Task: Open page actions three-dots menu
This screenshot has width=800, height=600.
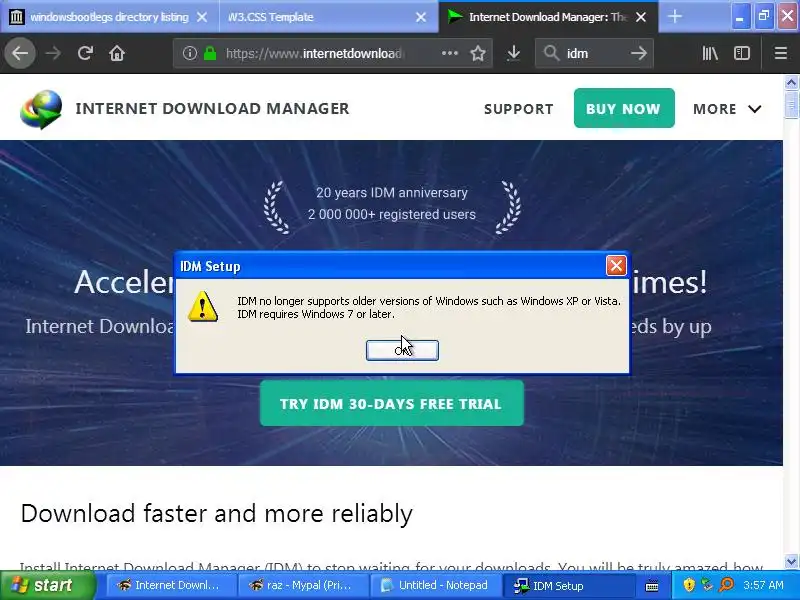Action: point(449,53)
